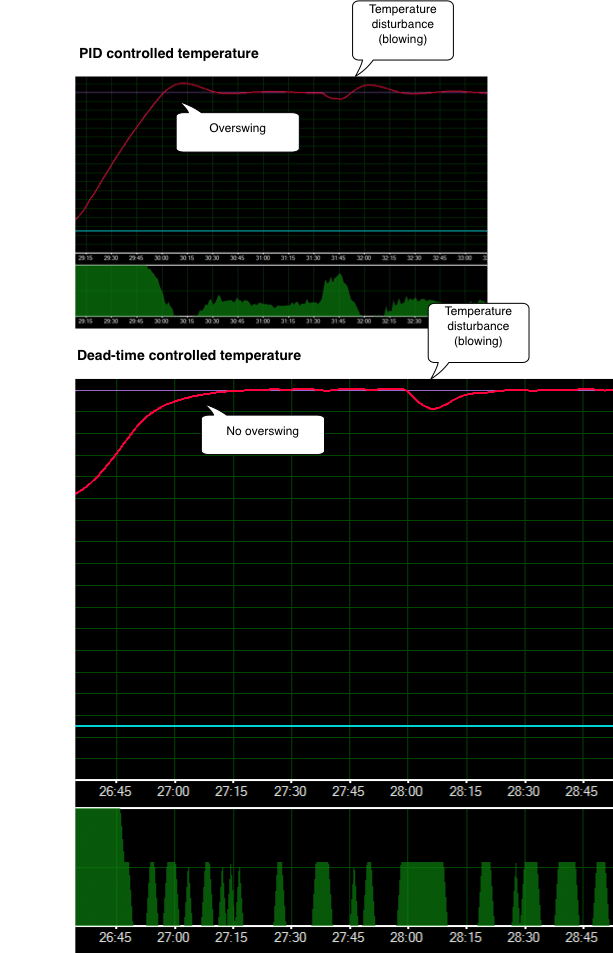
Task: Click 28:45 on the bottom-most time axis
Action: [581, 938]
